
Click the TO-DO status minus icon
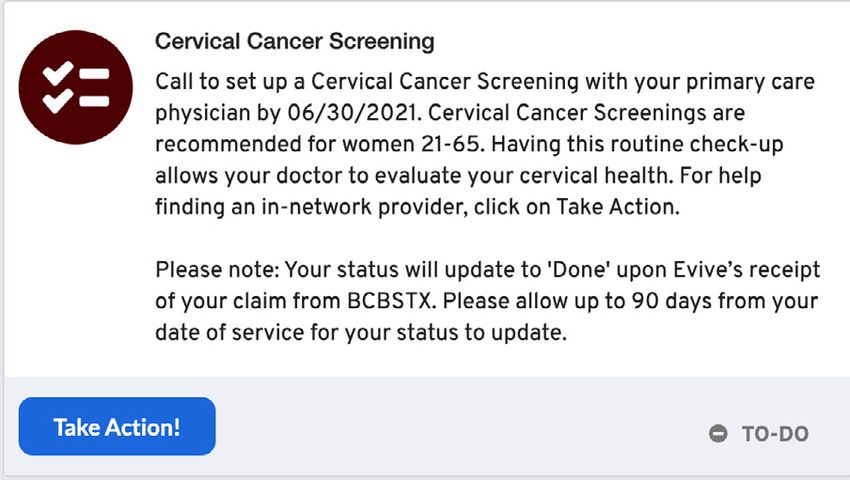point(718,433)
